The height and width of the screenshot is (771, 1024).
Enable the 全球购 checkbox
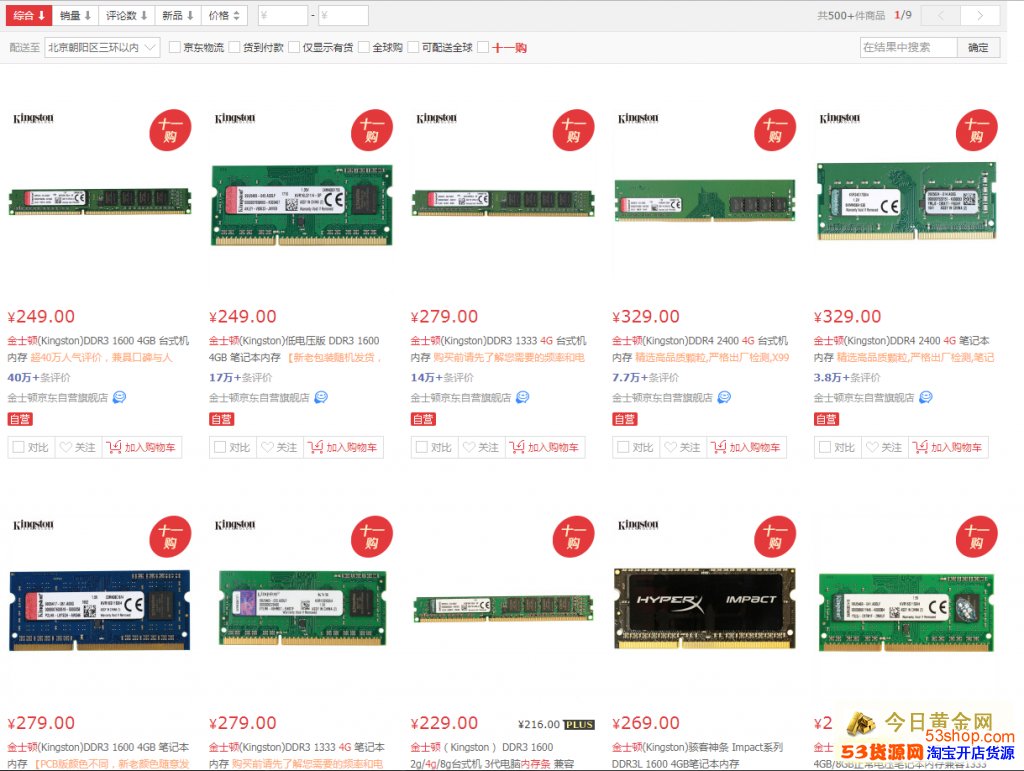(x=364, y=47)
